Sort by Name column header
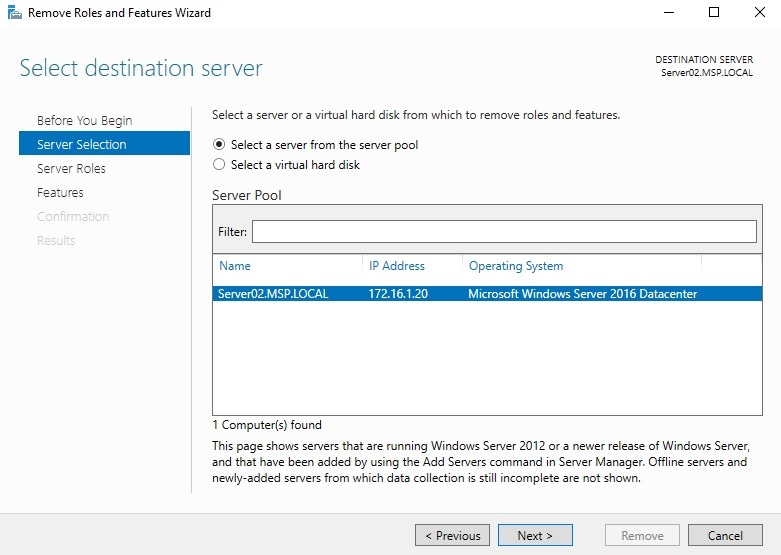The width and height of the screenshot is (781, 555). [x=235, y=266]
